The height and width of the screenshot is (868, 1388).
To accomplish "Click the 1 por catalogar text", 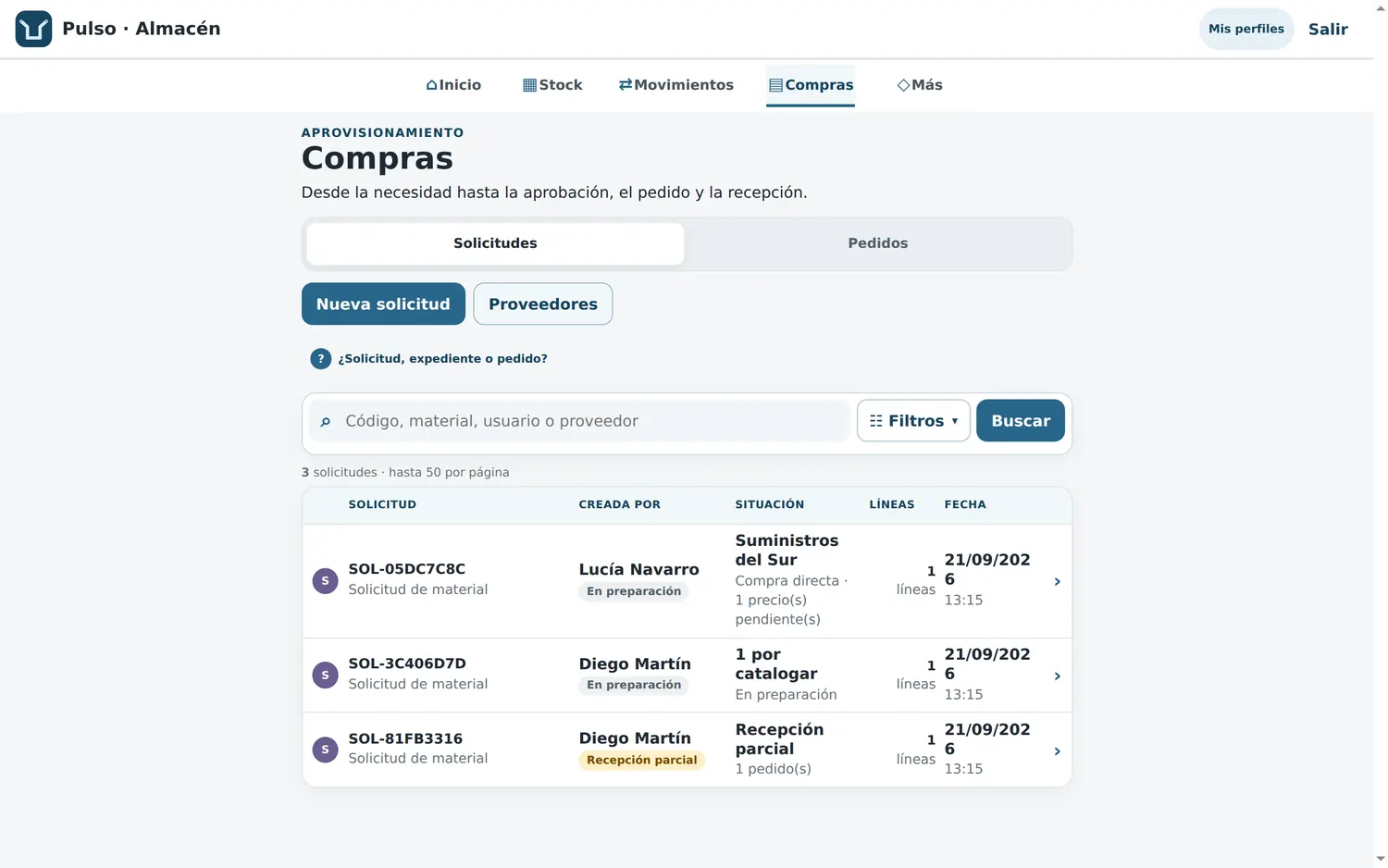I will (776, 663).
